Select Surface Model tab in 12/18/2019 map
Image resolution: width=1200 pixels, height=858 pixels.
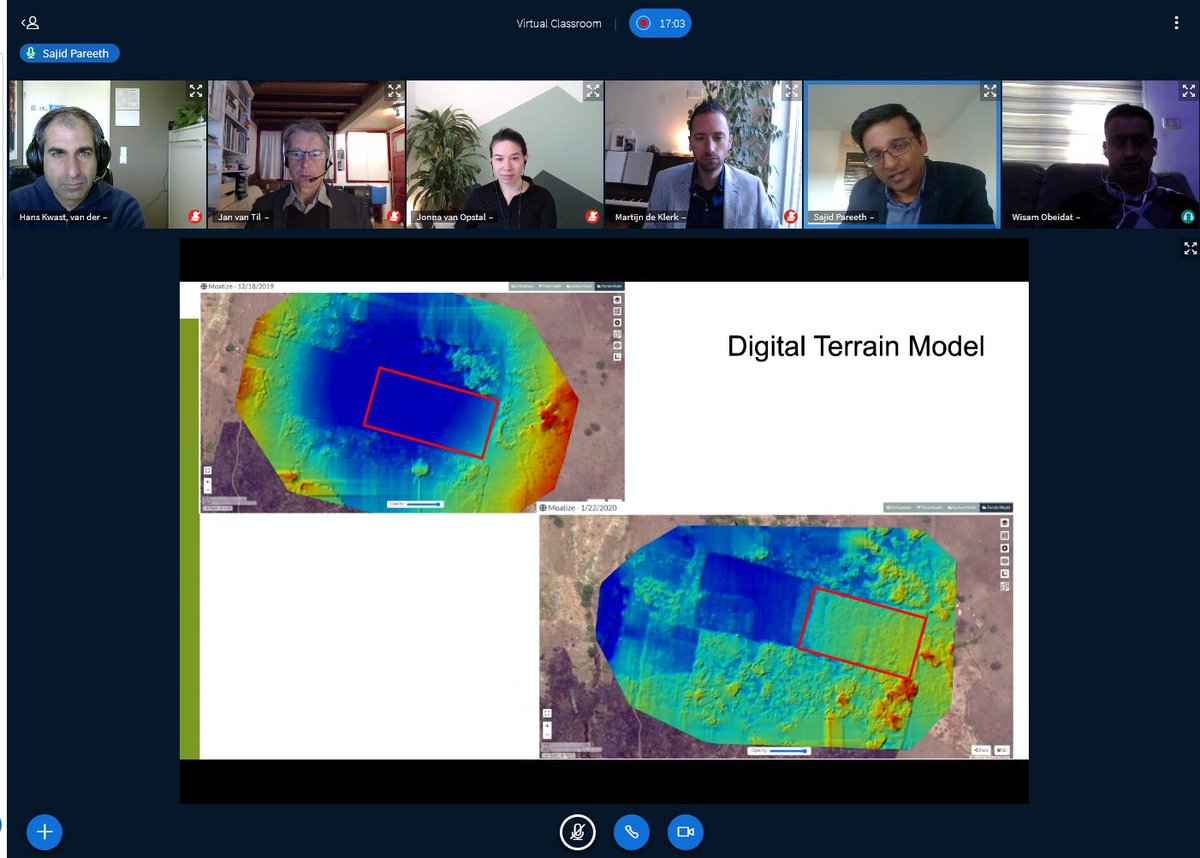tap(580, 286)
